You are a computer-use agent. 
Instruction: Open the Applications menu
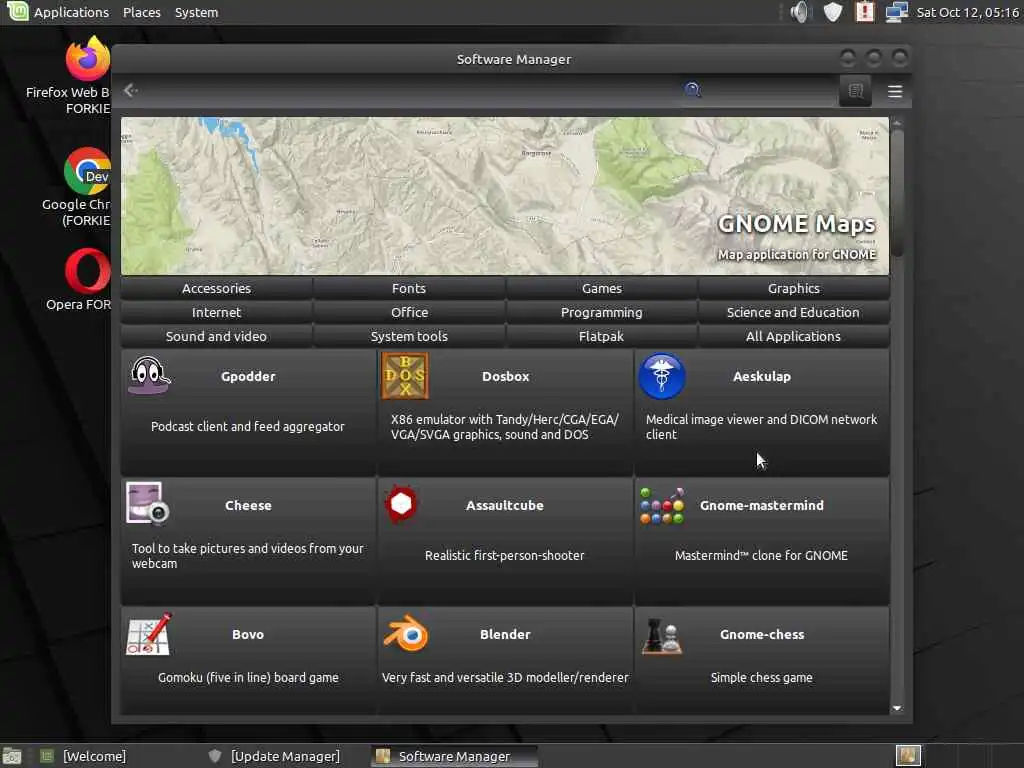pos(71,12)
